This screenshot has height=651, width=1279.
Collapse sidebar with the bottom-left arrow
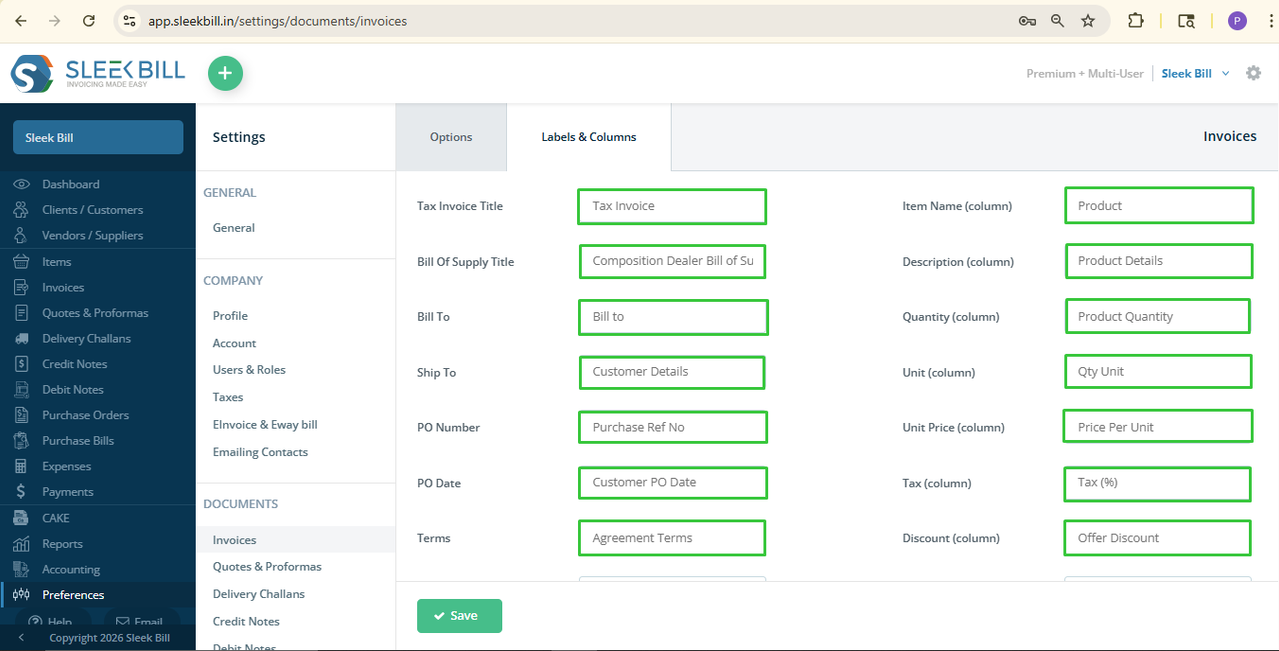click(x=21, y=638)
